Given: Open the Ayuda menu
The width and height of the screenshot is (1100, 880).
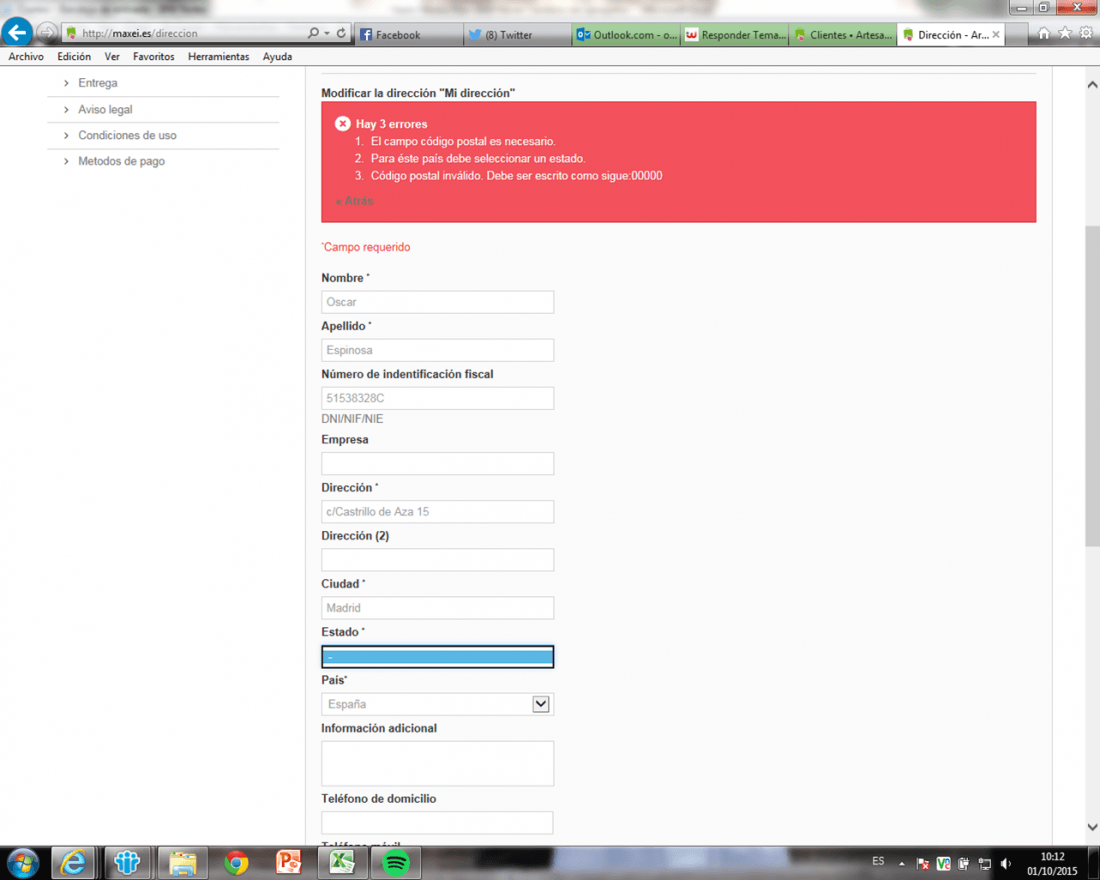Looking at the screenshot, I should 277,57.
